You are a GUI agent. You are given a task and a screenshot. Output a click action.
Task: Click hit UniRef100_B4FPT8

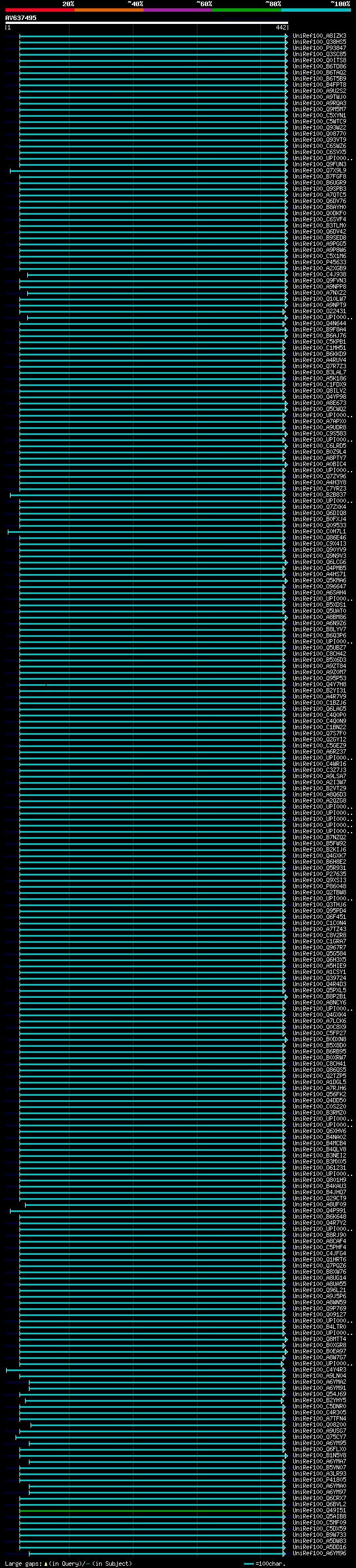319,85
